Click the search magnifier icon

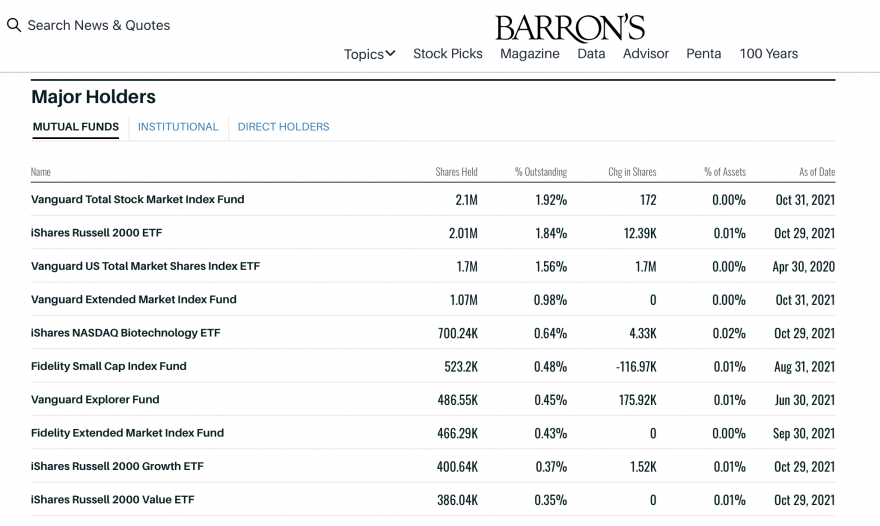14,25
